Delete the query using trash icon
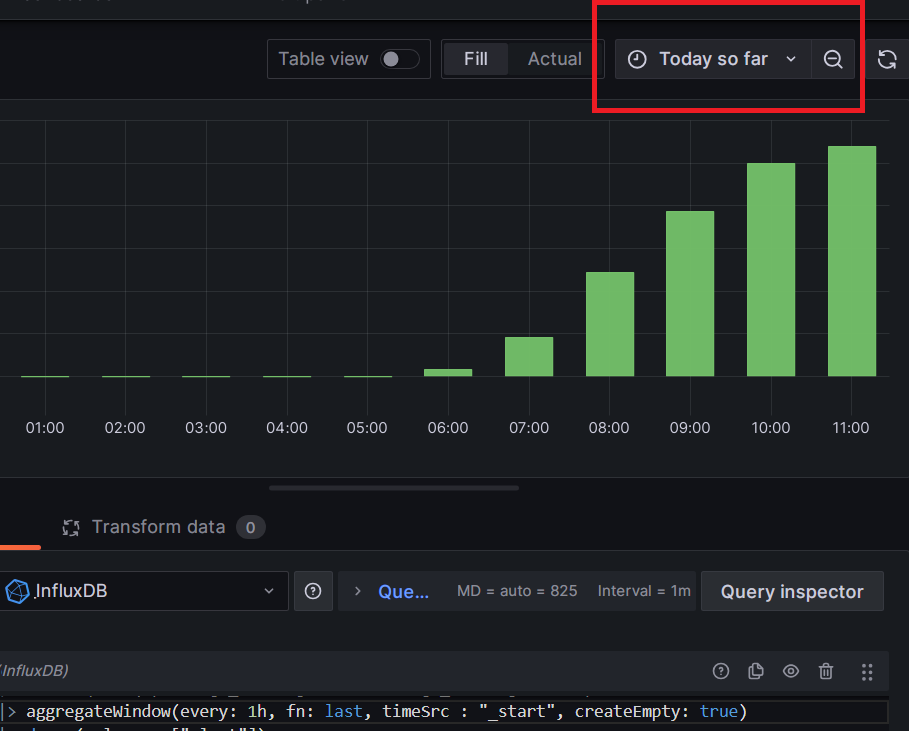Image resolution: width=909 pixels, height=731 pixels. pyautogui.click(x=826, y=671)
